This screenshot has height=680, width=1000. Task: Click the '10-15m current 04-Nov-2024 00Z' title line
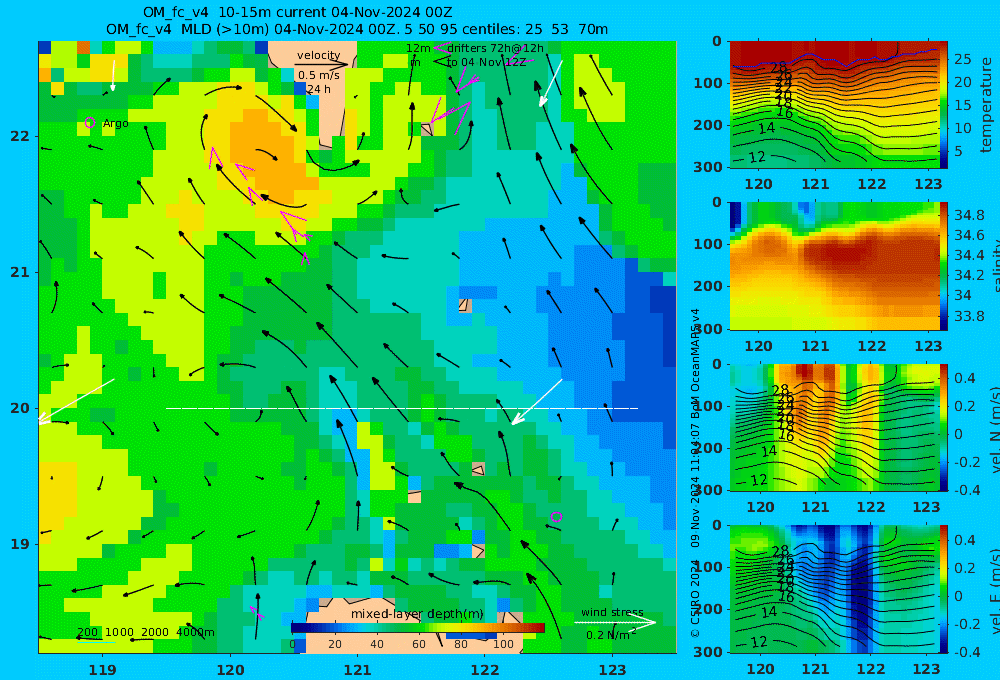click(x=297, y=12)
